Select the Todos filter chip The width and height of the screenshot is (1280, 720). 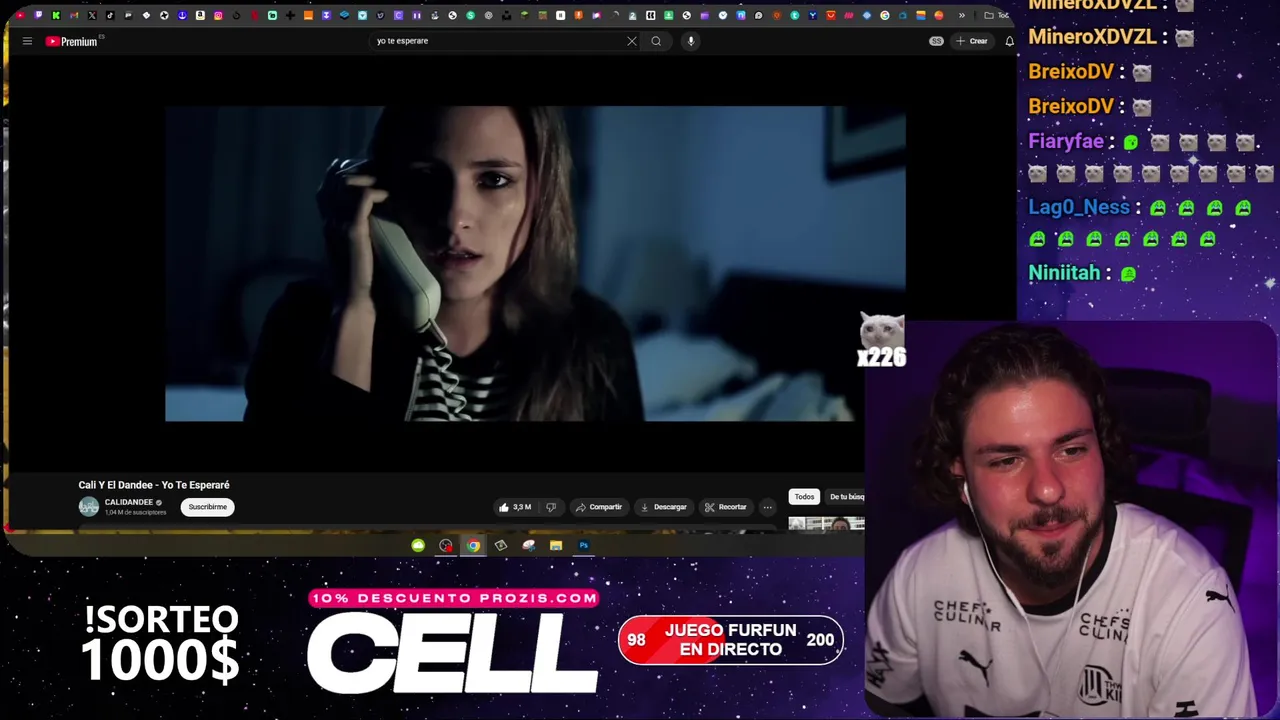804,497
